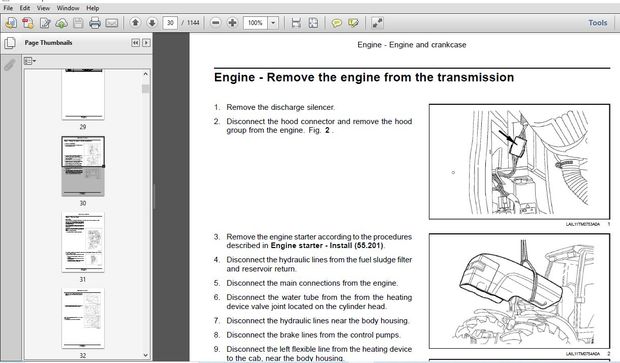This screenshot has width=620, height=363.
Task: Select the page 32 thumbnail
Action: (83, 319)
